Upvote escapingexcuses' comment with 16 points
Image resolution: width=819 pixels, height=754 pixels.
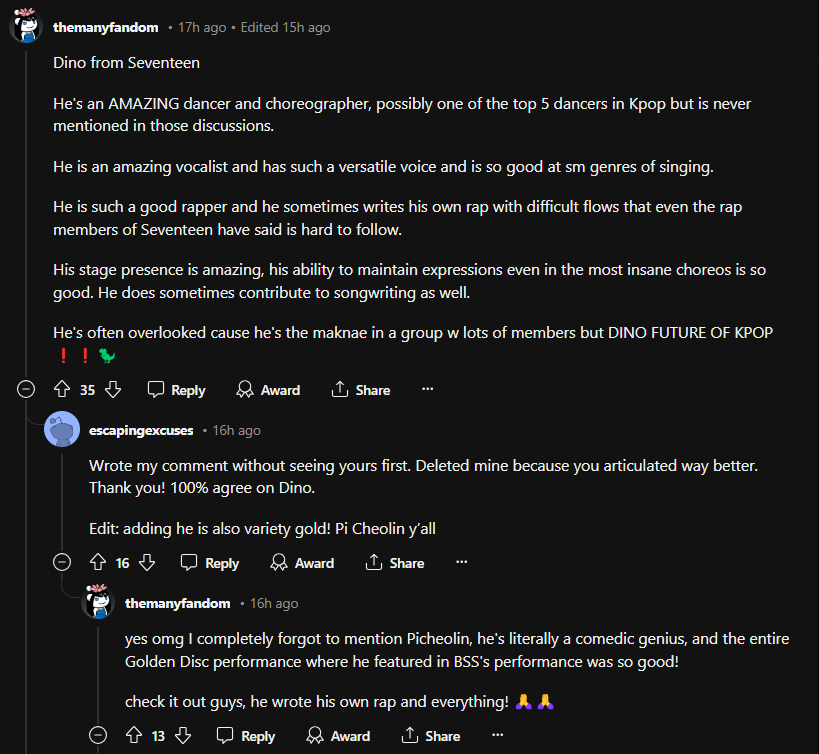tap(97, 563)
